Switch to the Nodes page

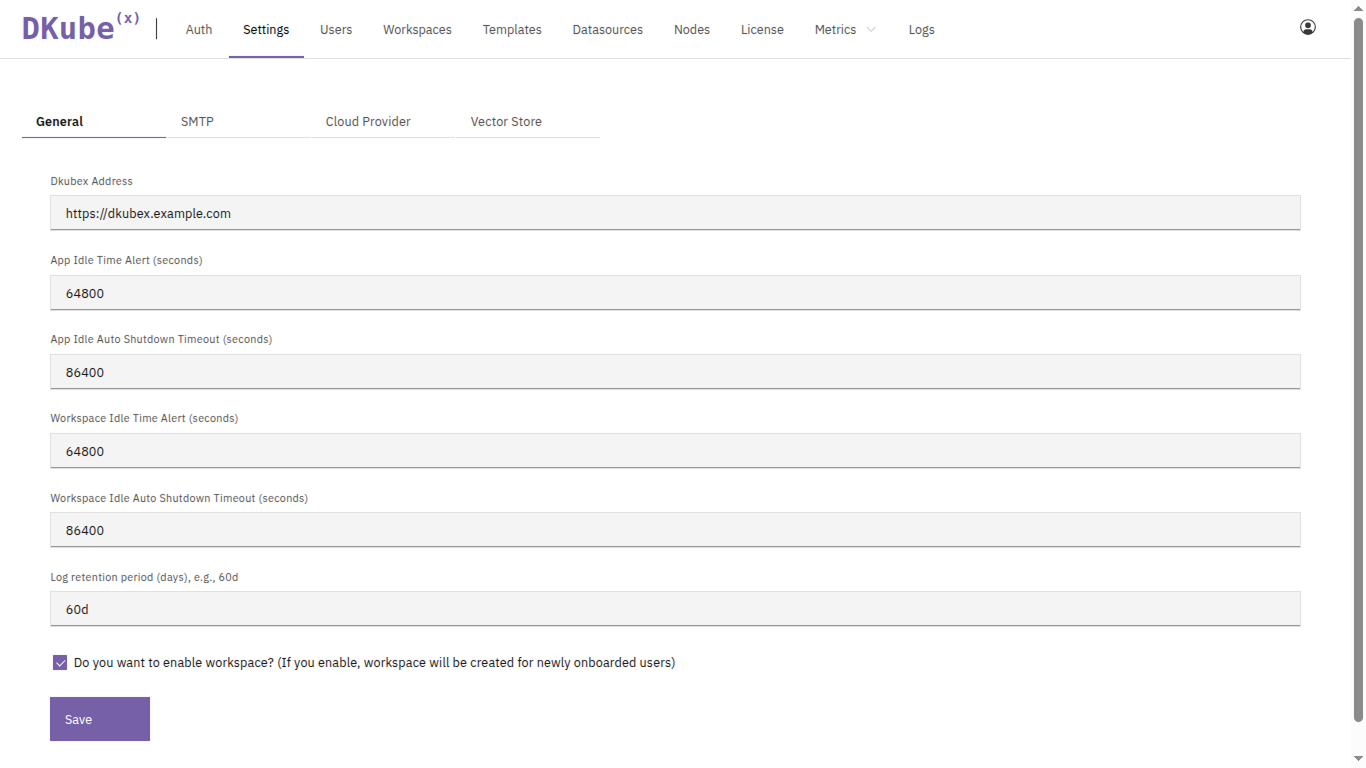(691, 30)
